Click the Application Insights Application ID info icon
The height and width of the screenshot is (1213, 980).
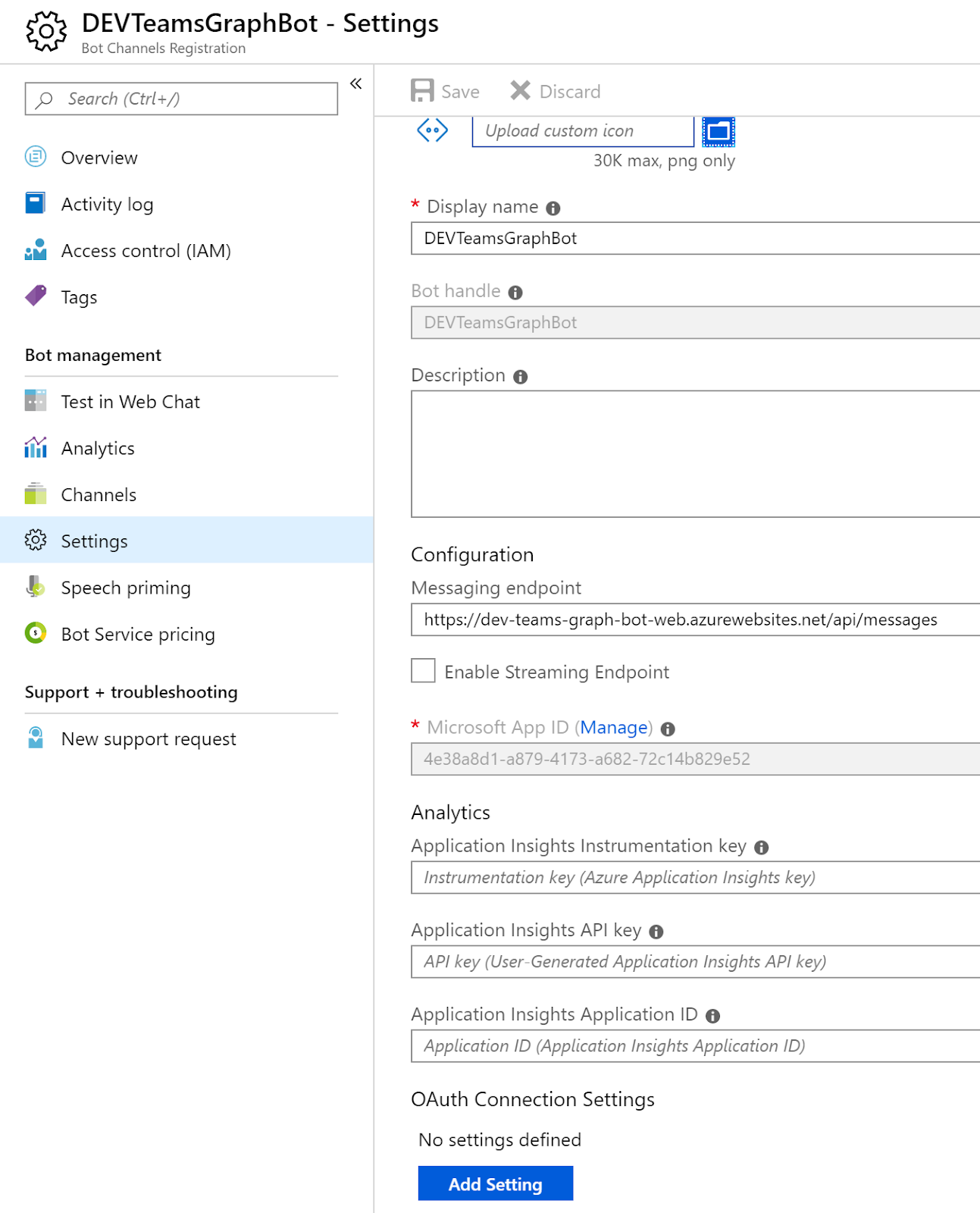coord(712,1016)
